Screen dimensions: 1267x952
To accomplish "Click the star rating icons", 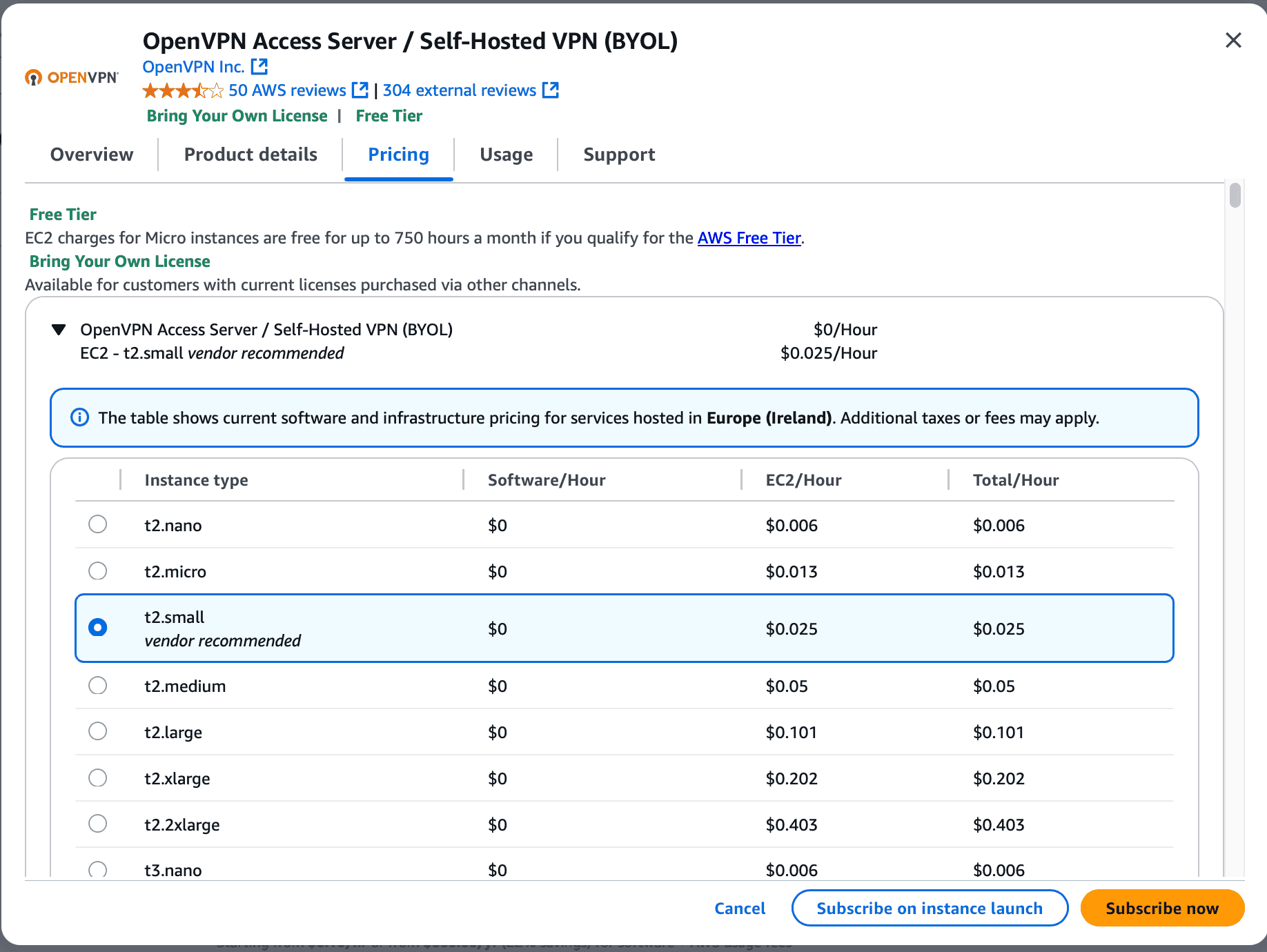I will click(183, 90).
